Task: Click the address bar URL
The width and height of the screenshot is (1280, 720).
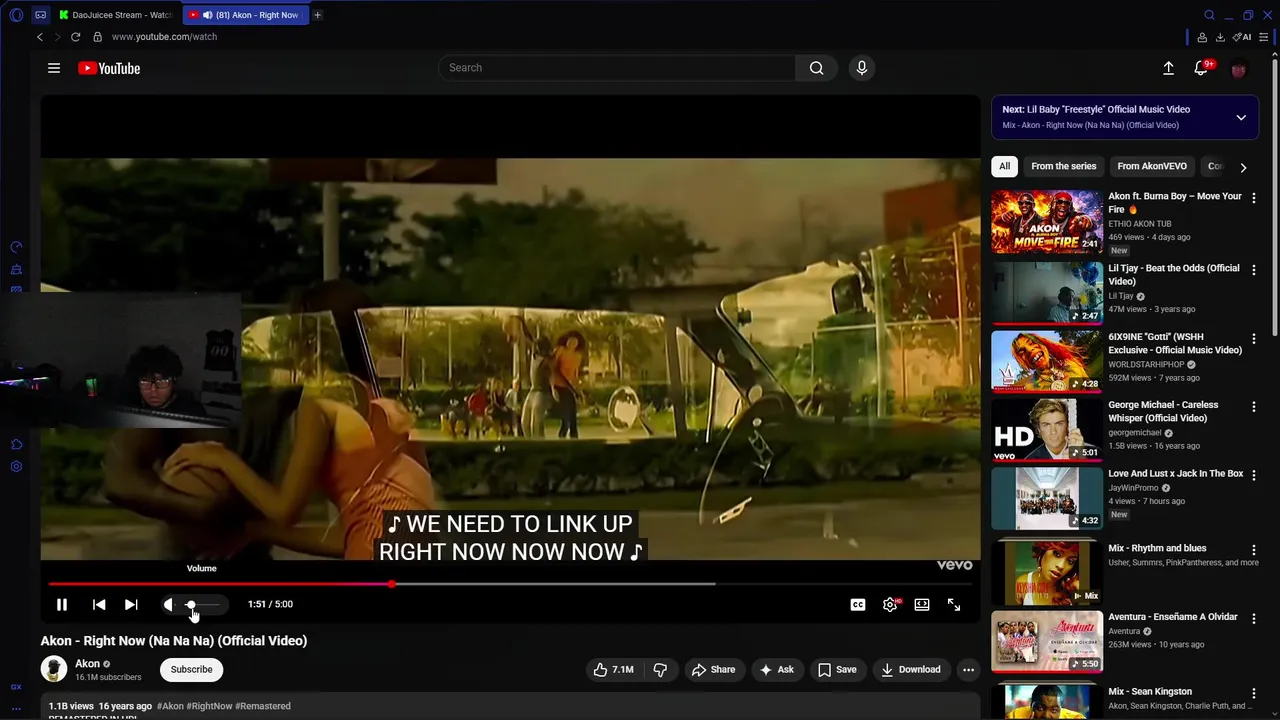Action: pyautogui.click(x=164, y=37)
